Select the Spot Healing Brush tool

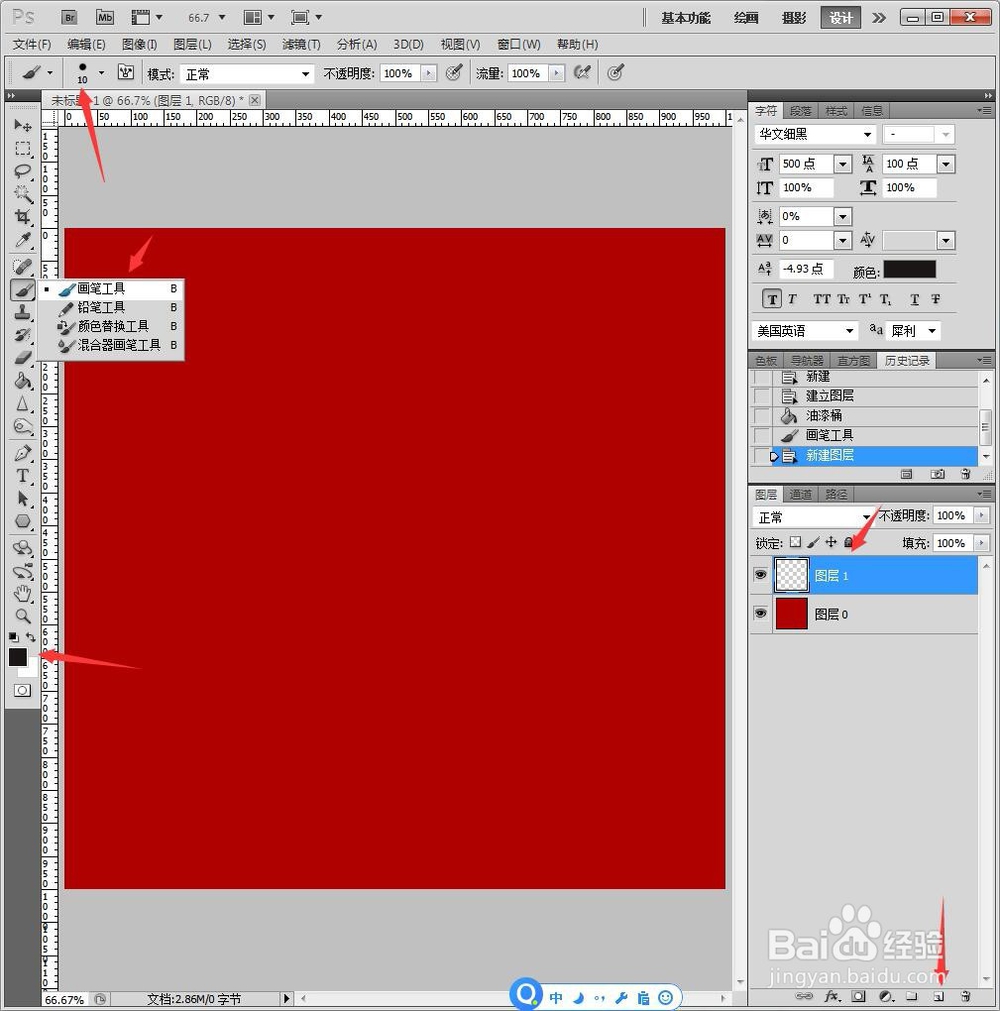coord(23,266)
